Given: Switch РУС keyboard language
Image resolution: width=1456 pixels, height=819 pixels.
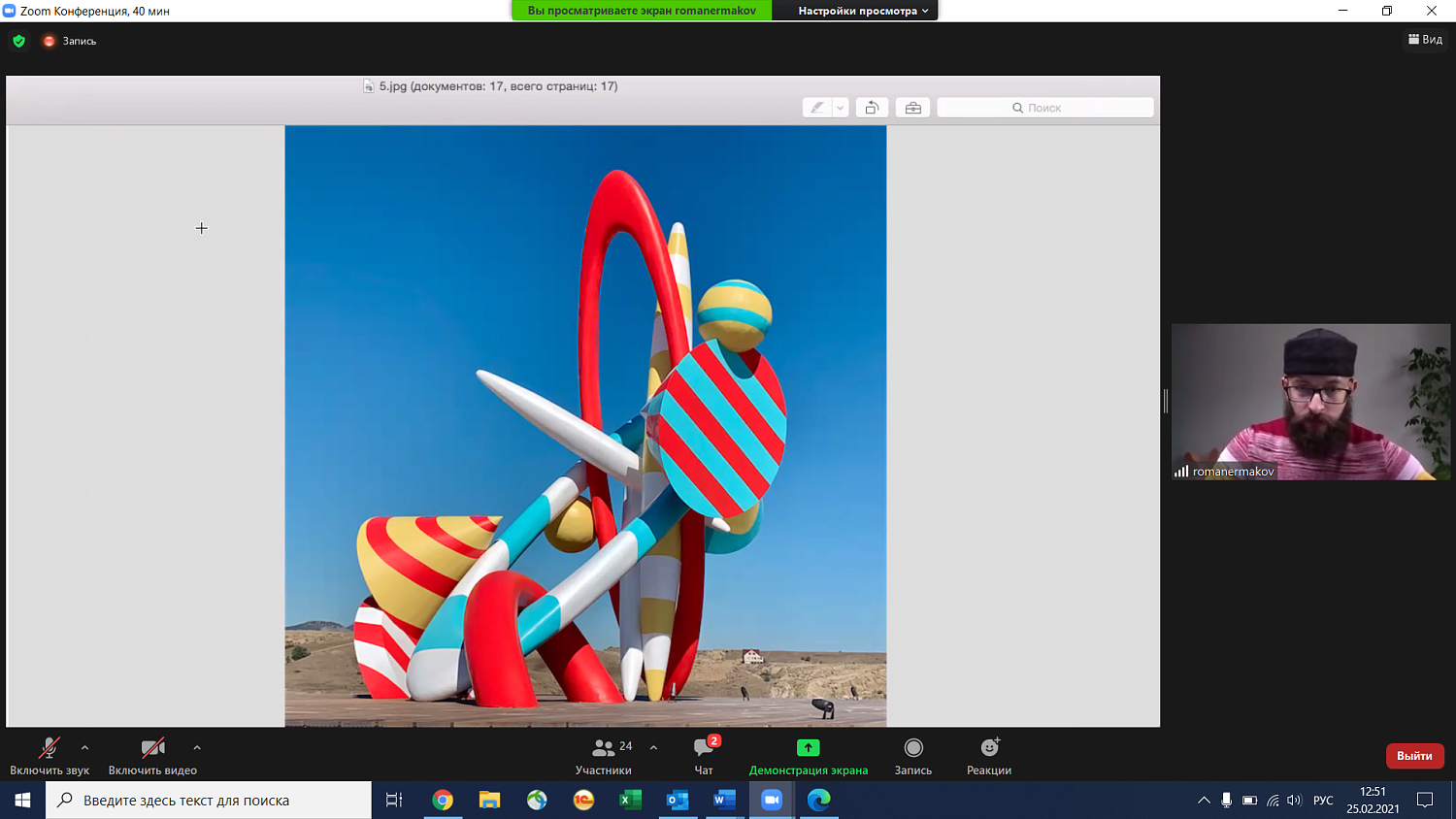Looking at the screenshot, I should point(1323,800).
